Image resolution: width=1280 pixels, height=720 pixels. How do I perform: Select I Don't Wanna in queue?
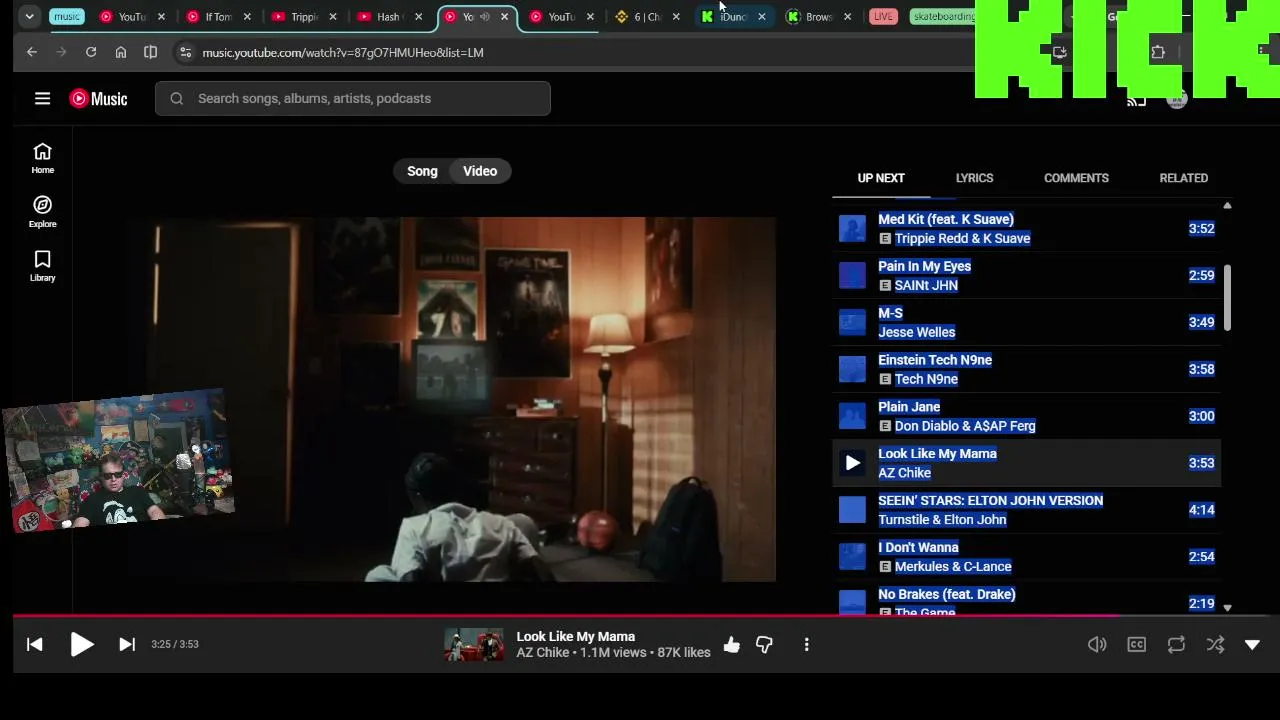pos(1026,557)
